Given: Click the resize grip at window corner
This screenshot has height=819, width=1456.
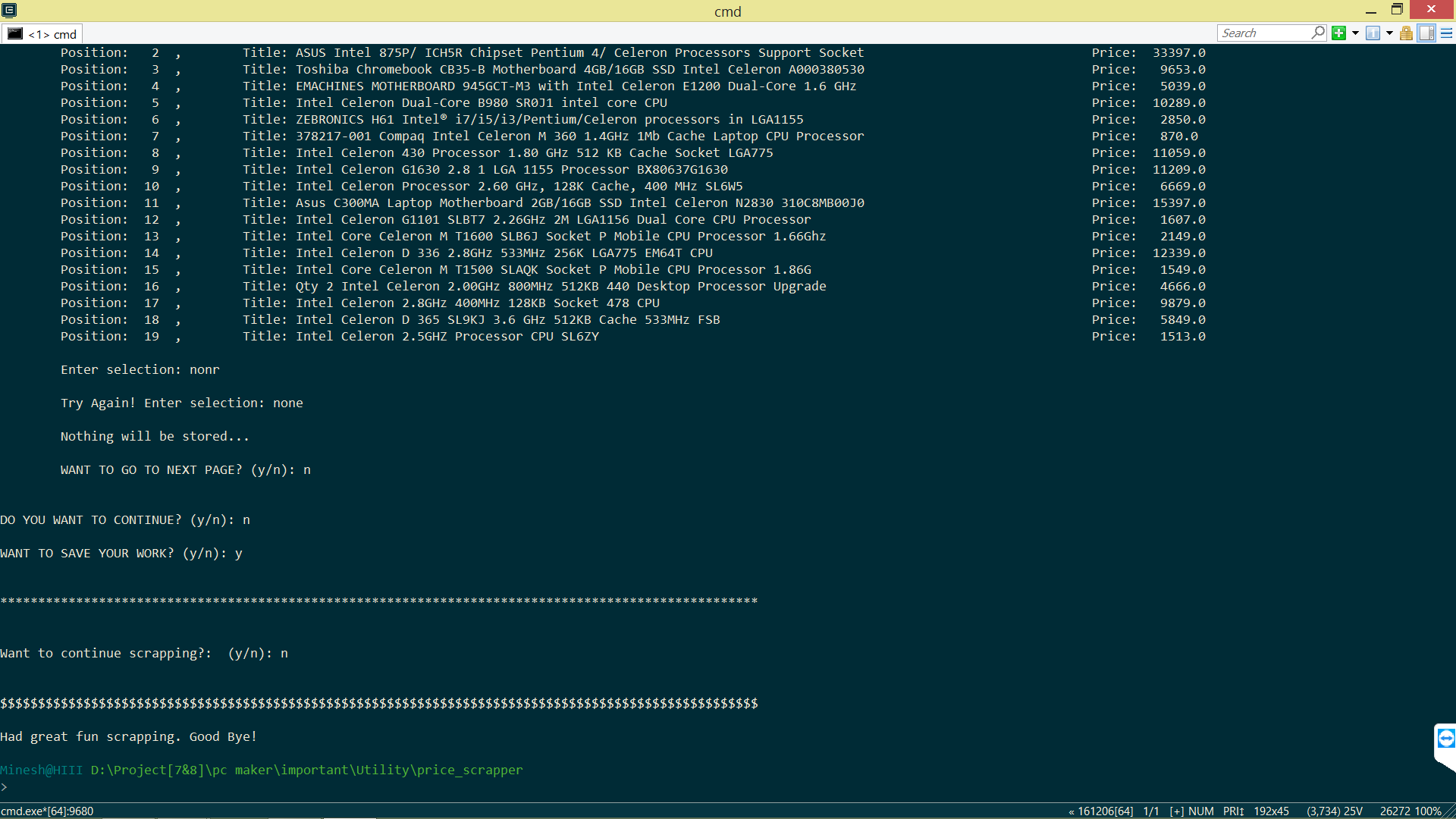Looking at the screenshot, I should (1449, 812).
